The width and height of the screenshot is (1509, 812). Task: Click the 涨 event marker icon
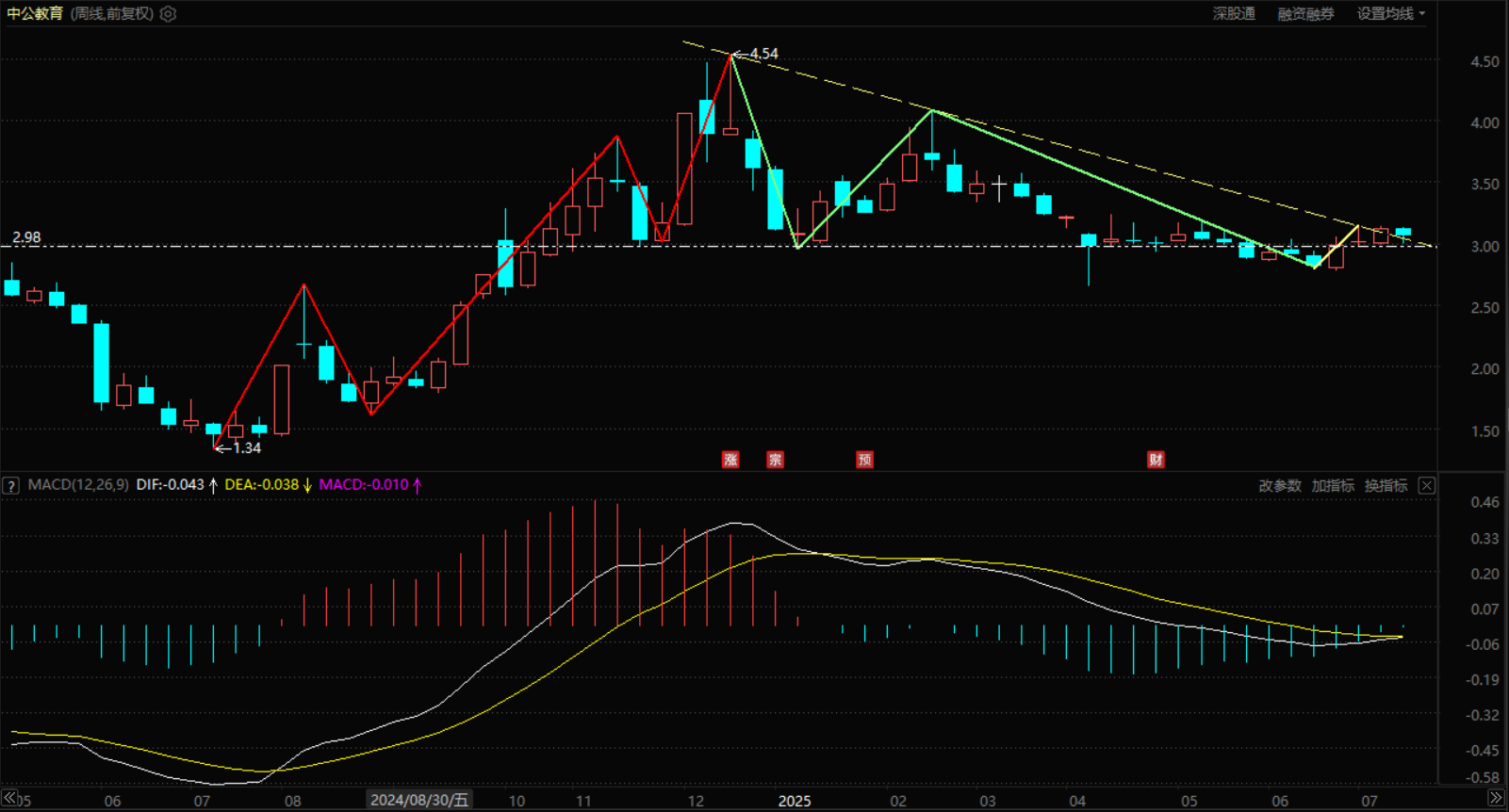[x=730, y=460]
